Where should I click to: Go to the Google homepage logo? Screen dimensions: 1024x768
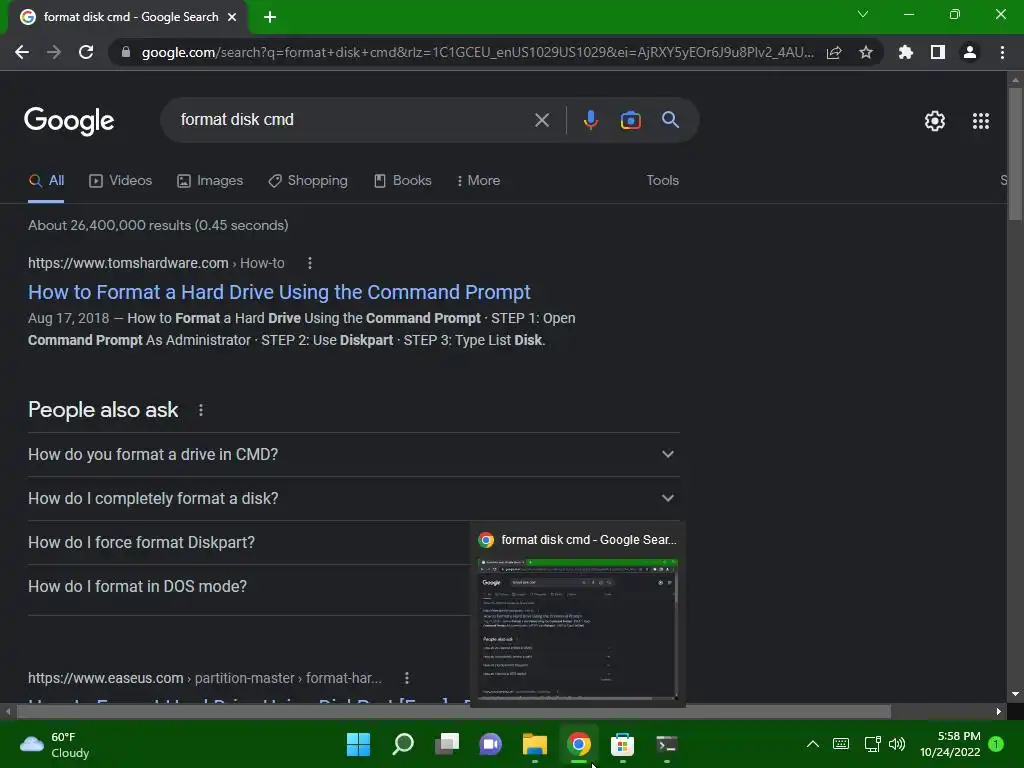pyautogui.click(x=69, y=121)
